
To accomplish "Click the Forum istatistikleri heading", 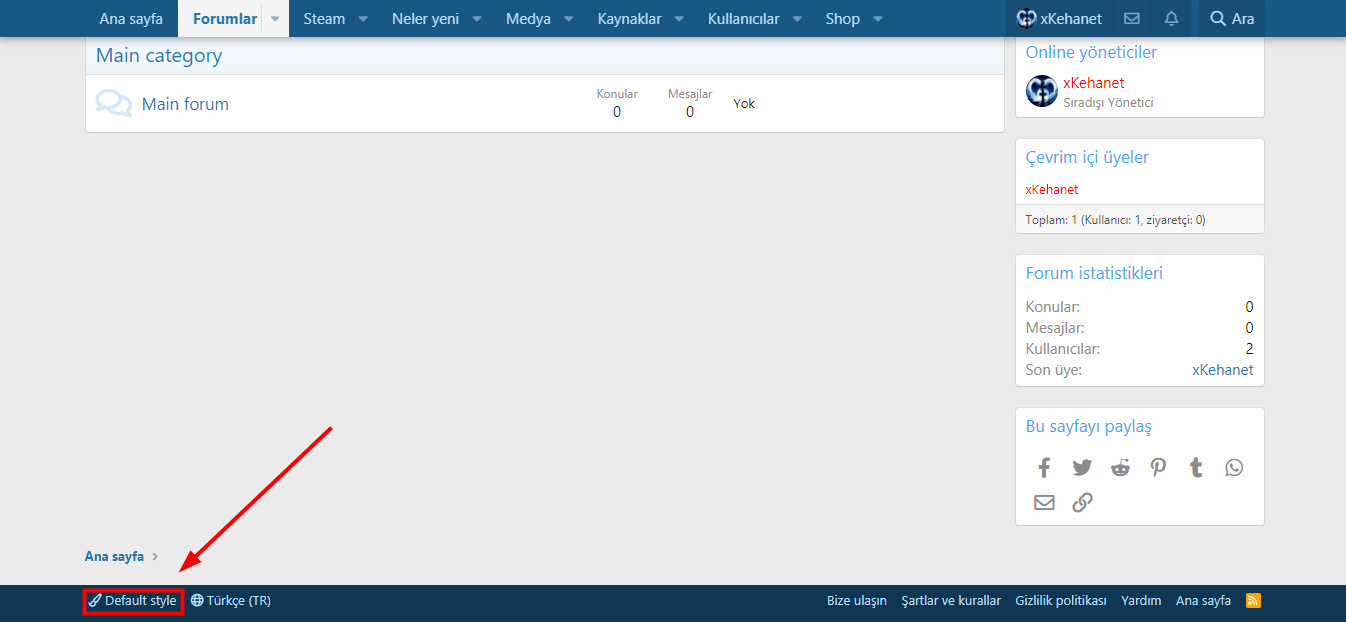I will (1094, 273).
